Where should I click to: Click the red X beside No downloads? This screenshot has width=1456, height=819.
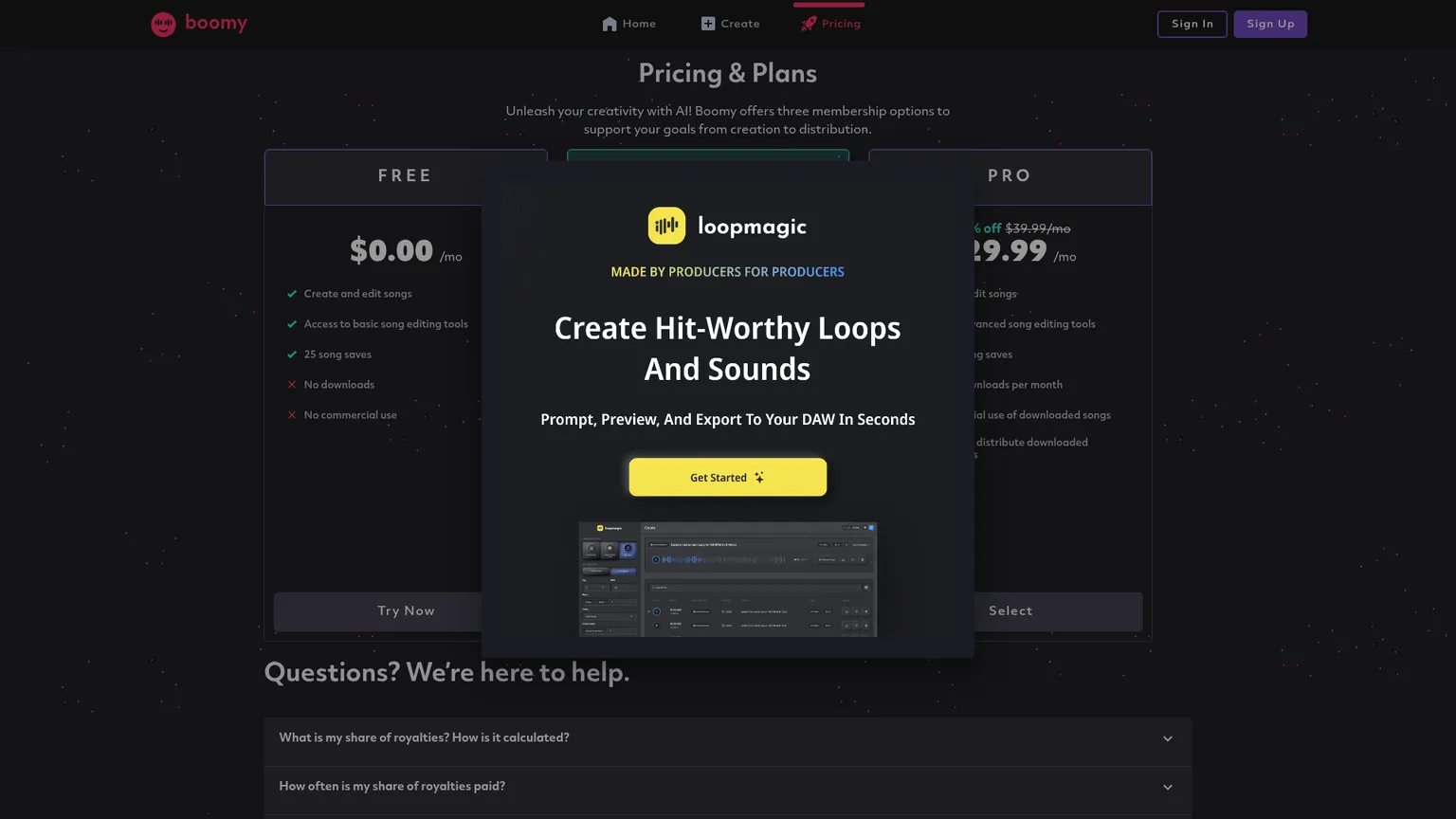pyautogui.click(x=292, y=385)
